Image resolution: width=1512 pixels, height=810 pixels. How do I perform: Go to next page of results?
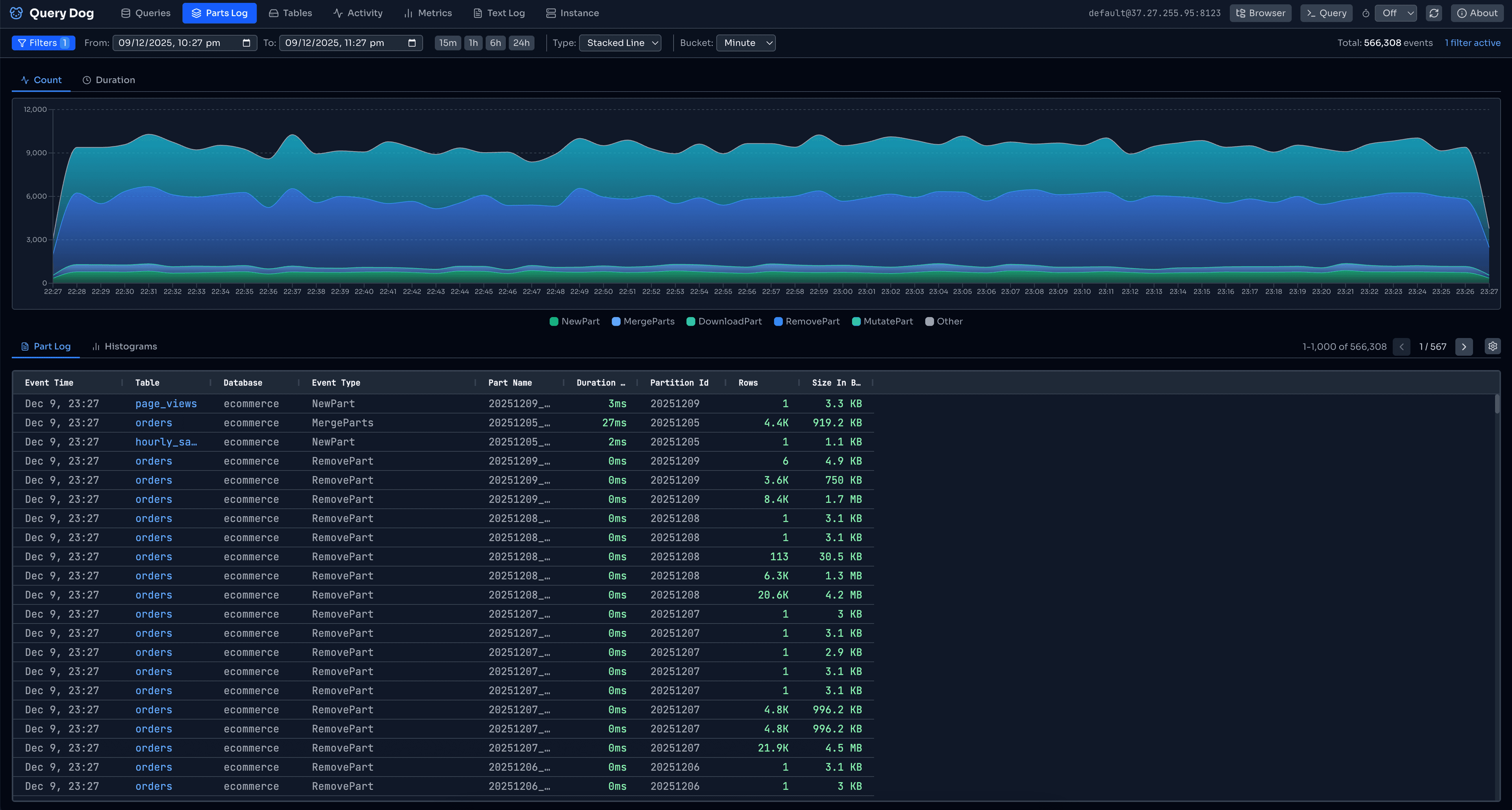coord(1464,346)
